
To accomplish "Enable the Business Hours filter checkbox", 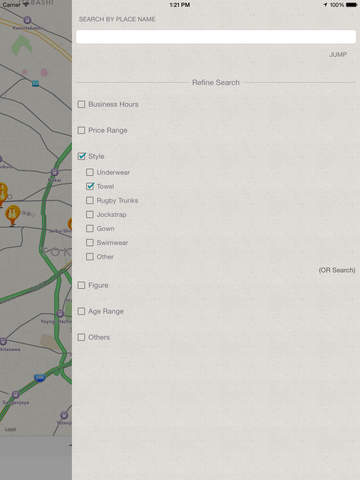I will [x=81, y=104].
